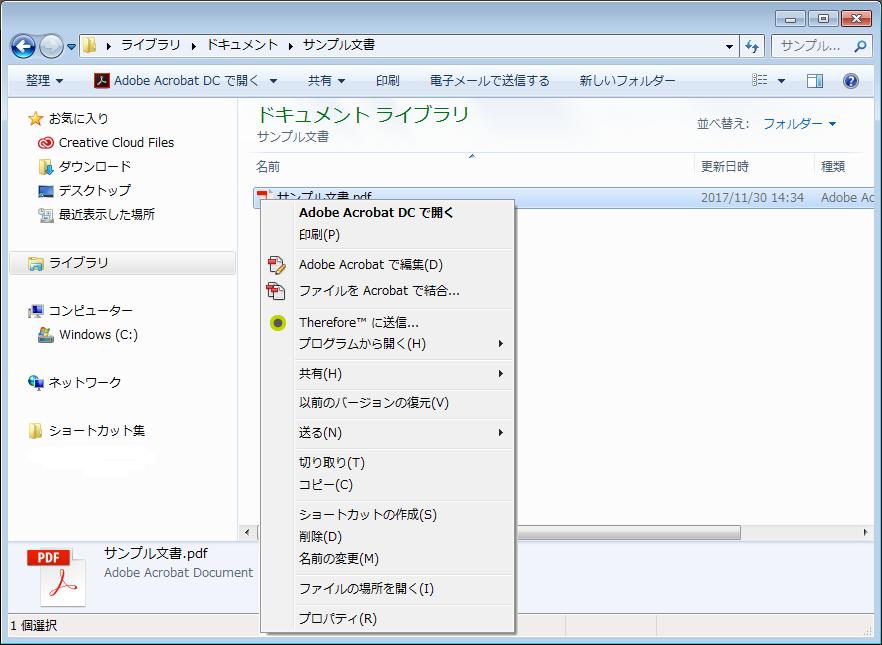Open the 共有 toolbar dropdown
The width and height of the screenshot is (882, 645).
coord(326,81)
